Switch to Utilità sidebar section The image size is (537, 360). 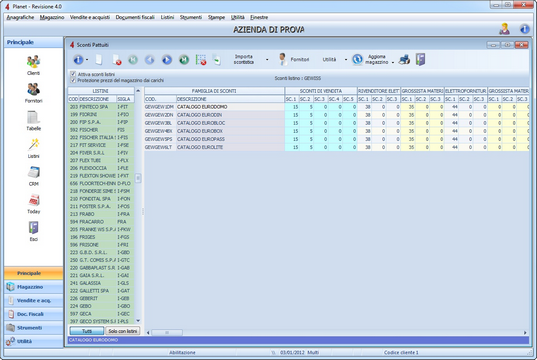point(34,341)
